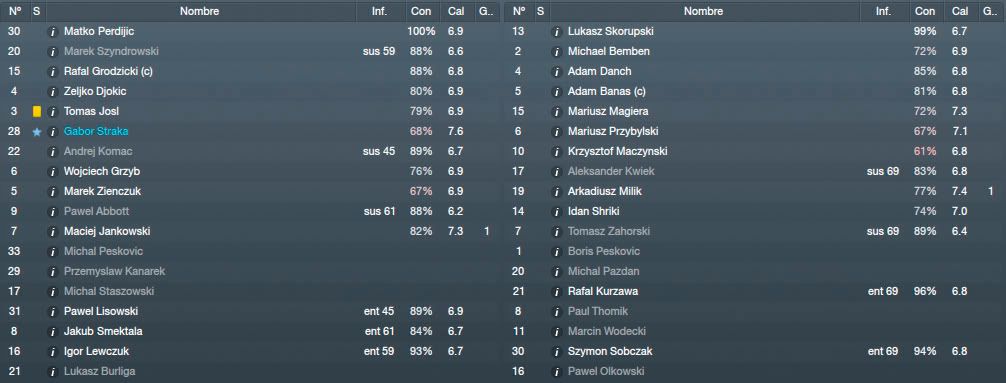Sort right table by Con column
The width and height of the screenshot is (1006, 383).
pyautogui.click(x=925, y=11)
